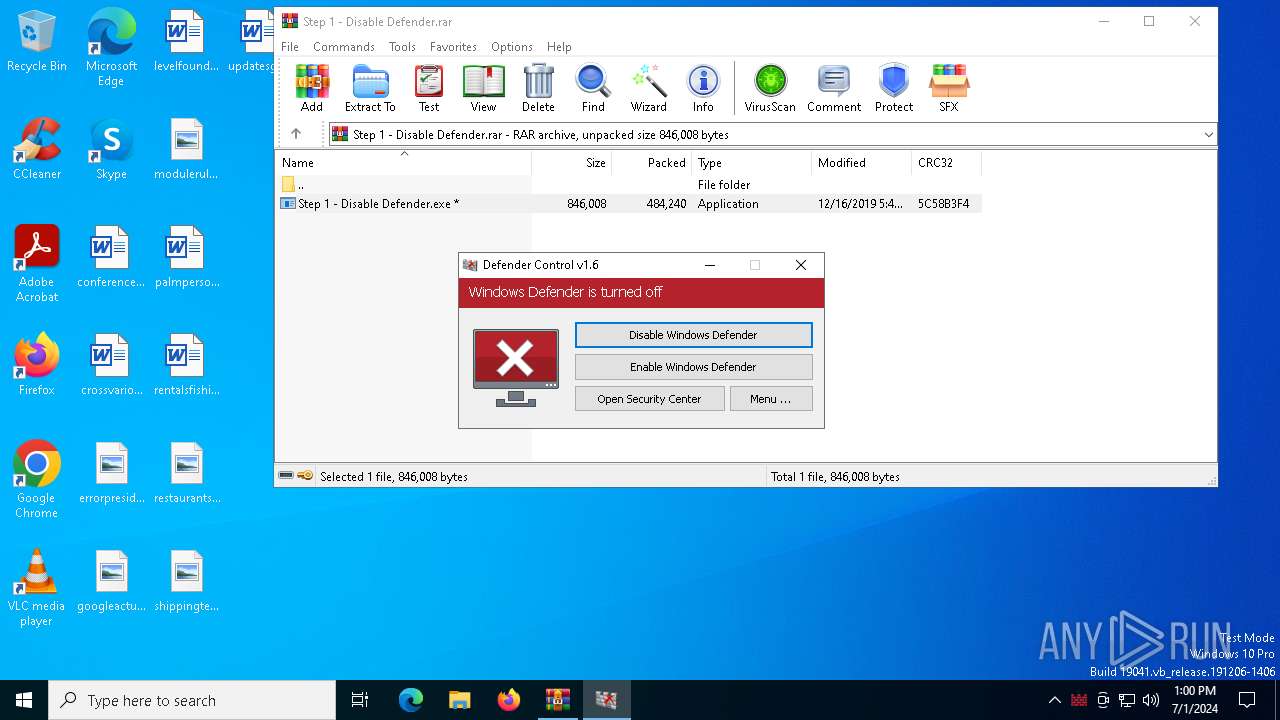The height and width of the screenshot is (720, 1280).
Task: Click the Extract To toolbar icon
Action: tap(370, 88)
